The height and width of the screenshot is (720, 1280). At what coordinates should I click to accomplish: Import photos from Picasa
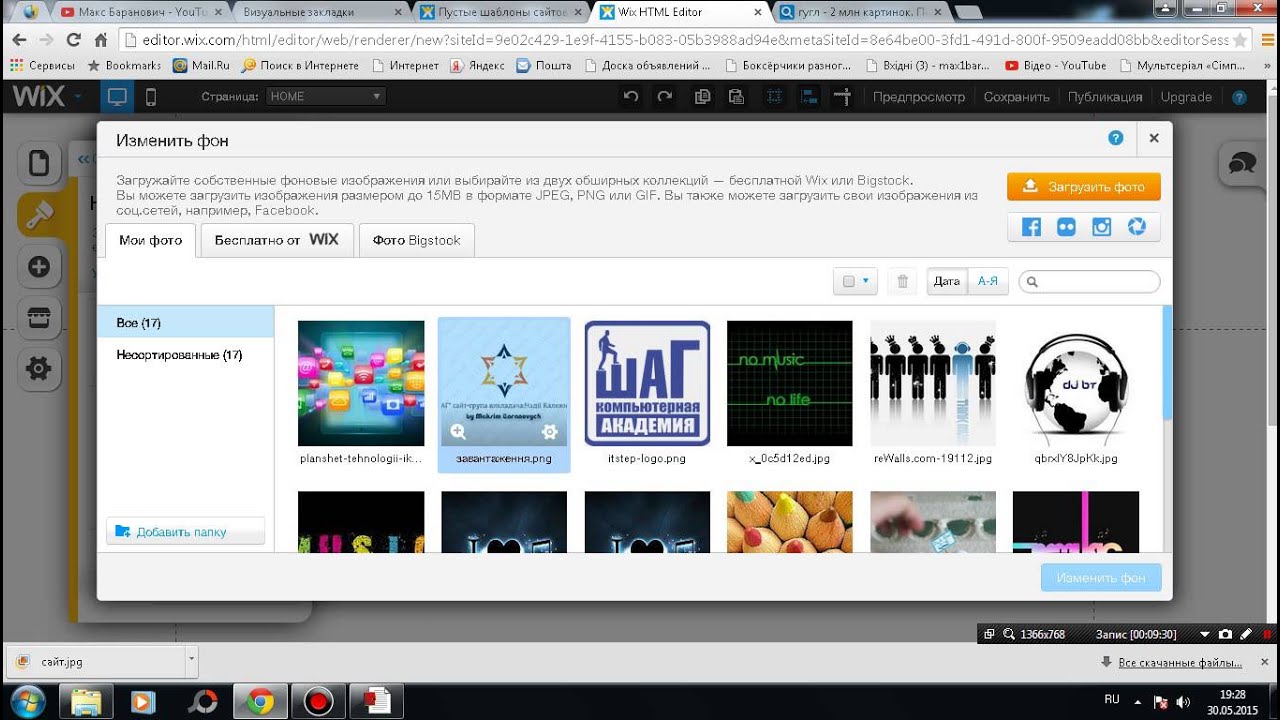1136,227
